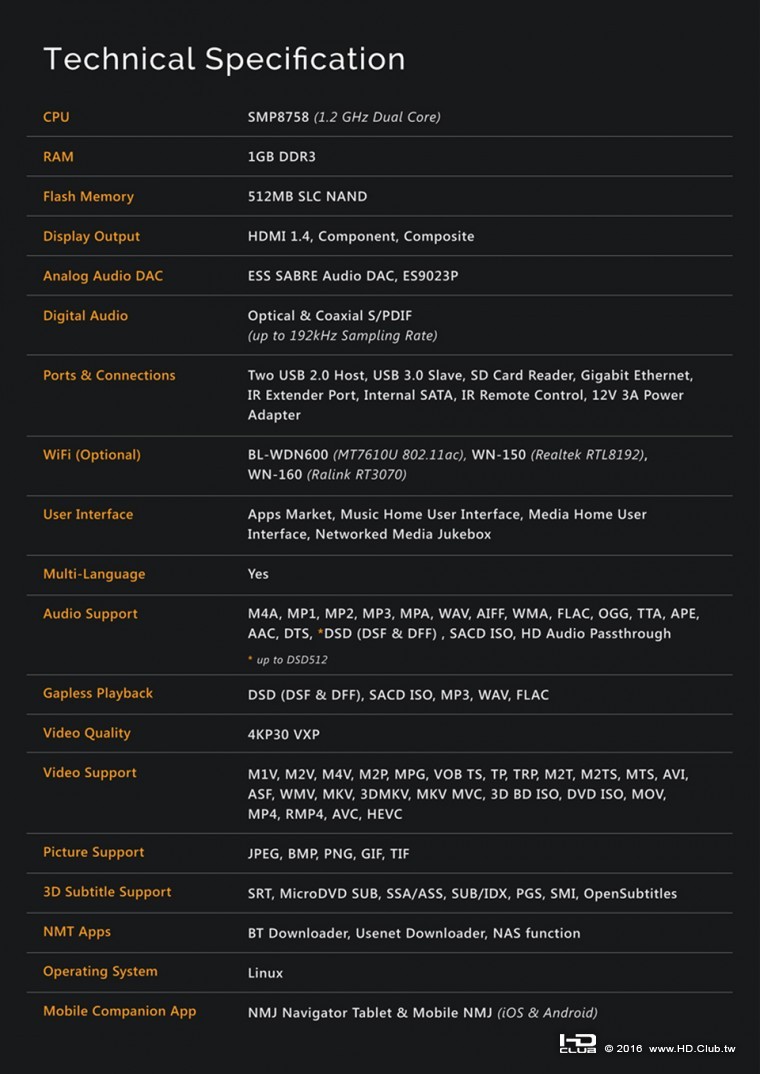Select the Audio Support label
This screenshot has width=760, height=1074.
[x=90, y=614]
